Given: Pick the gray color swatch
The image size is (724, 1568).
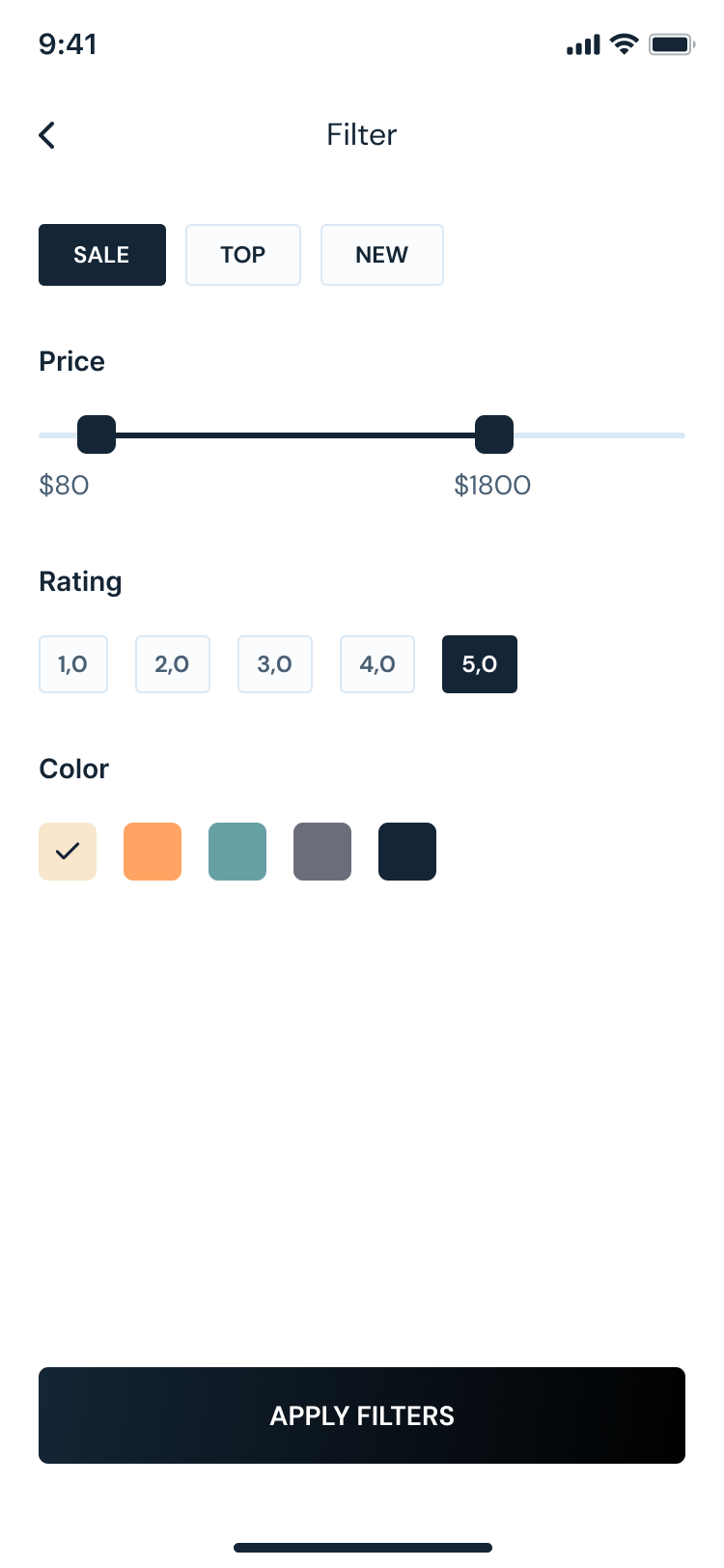Looking at the screenshot, I should (x=322, y=852).
